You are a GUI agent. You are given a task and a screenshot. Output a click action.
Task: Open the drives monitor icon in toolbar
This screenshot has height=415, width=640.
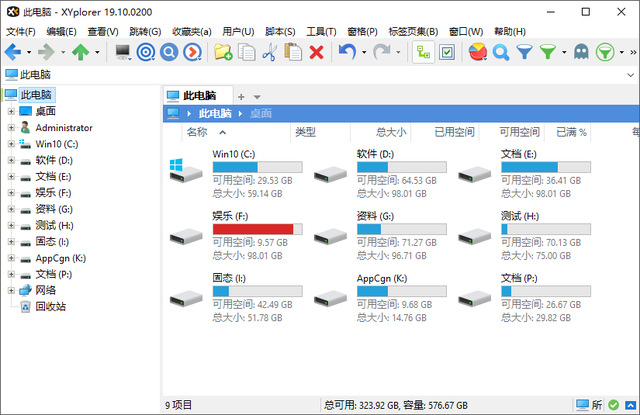click(122, 52)
